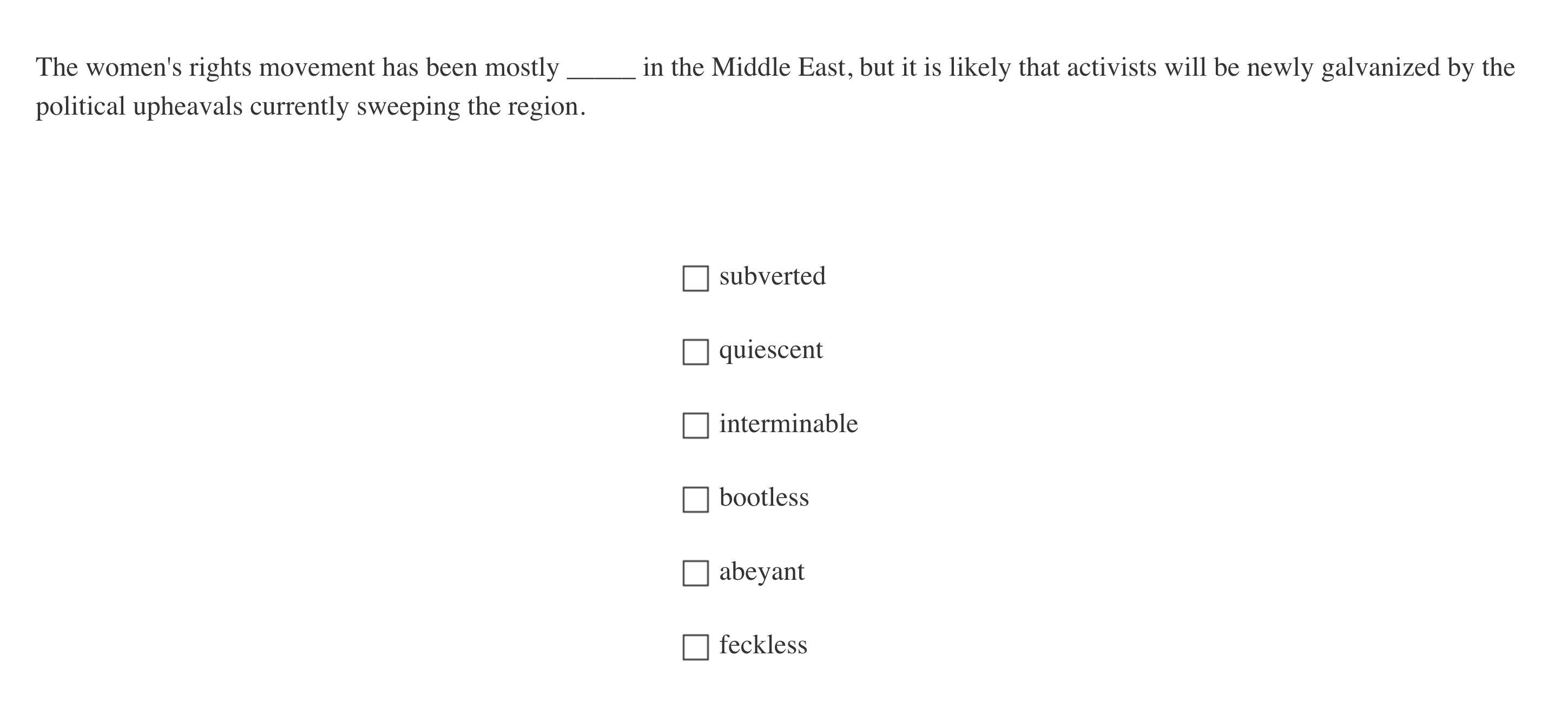This screenshot has height=702, width=1568.
Task: Select the answer option bootless
Action: [x=764, y=498]
